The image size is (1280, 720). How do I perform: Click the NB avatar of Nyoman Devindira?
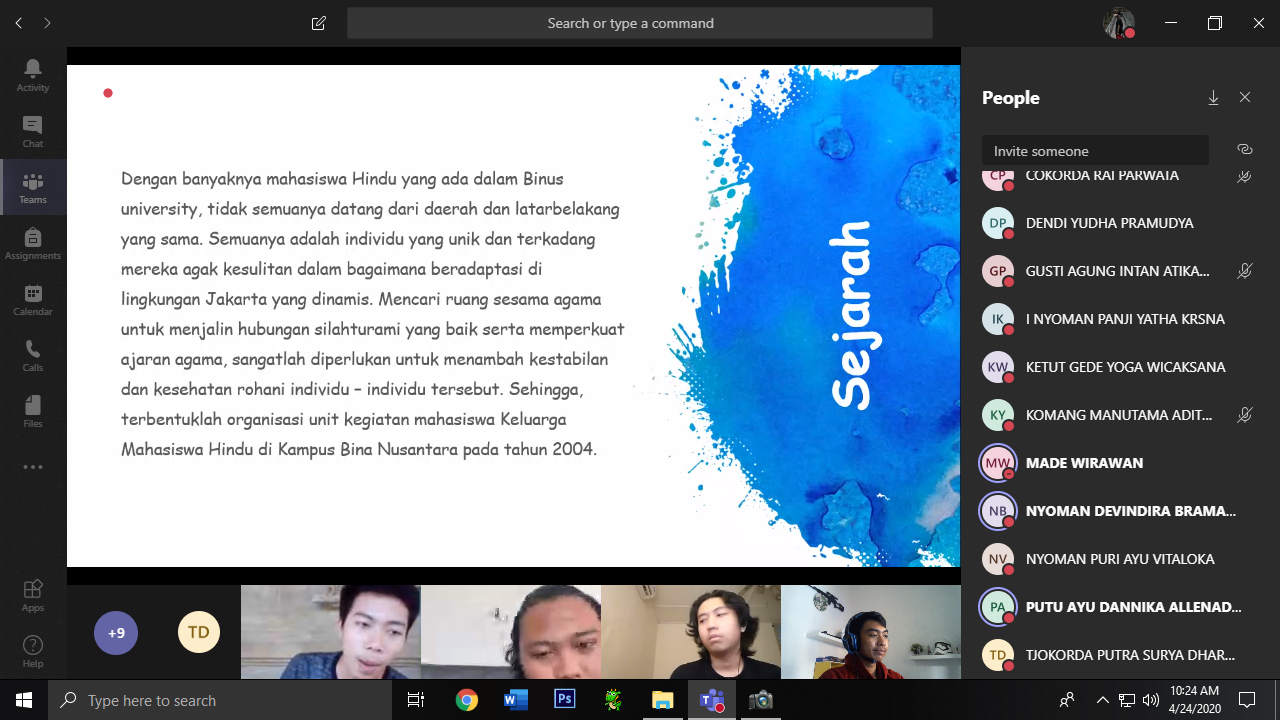pos(998,511)
